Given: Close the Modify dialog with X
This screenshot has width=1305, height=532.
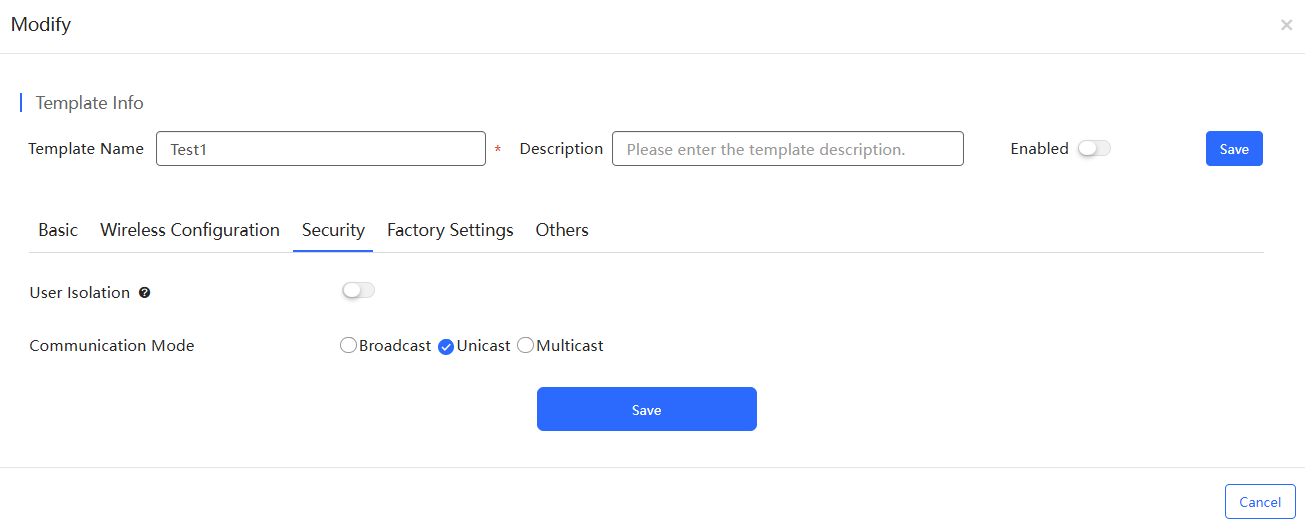Looking at the screenshot, I should click(1286, 25).
